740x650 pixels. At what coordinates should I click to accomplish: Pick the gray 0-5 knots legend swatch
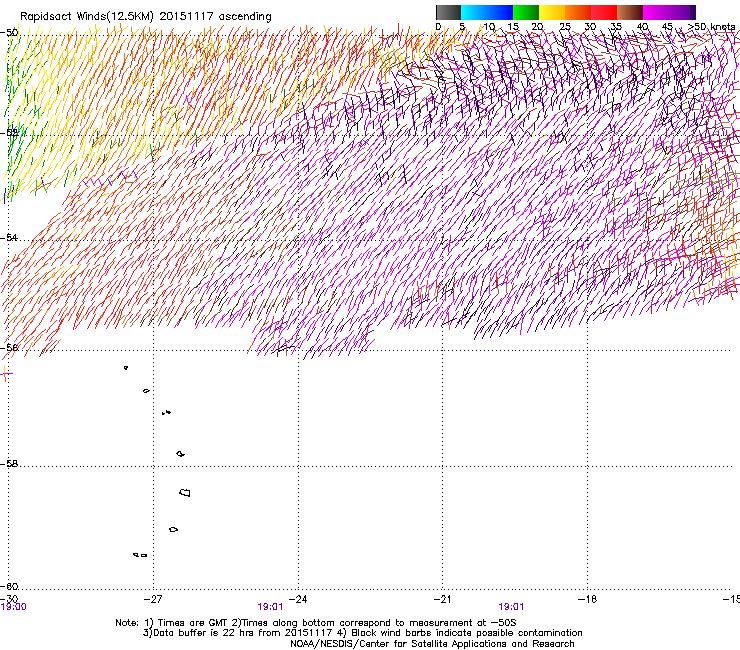point(448,12)
